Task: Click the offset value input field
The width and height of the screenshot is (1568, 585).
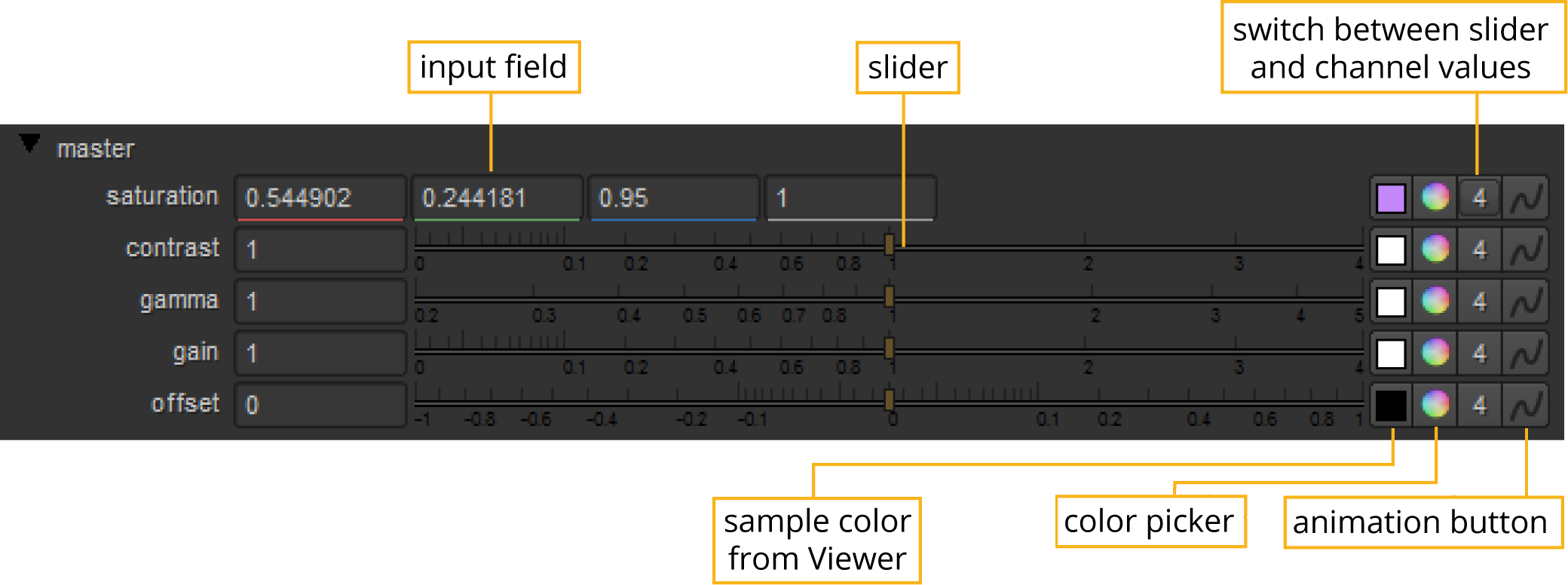Action: click(320, 405)
